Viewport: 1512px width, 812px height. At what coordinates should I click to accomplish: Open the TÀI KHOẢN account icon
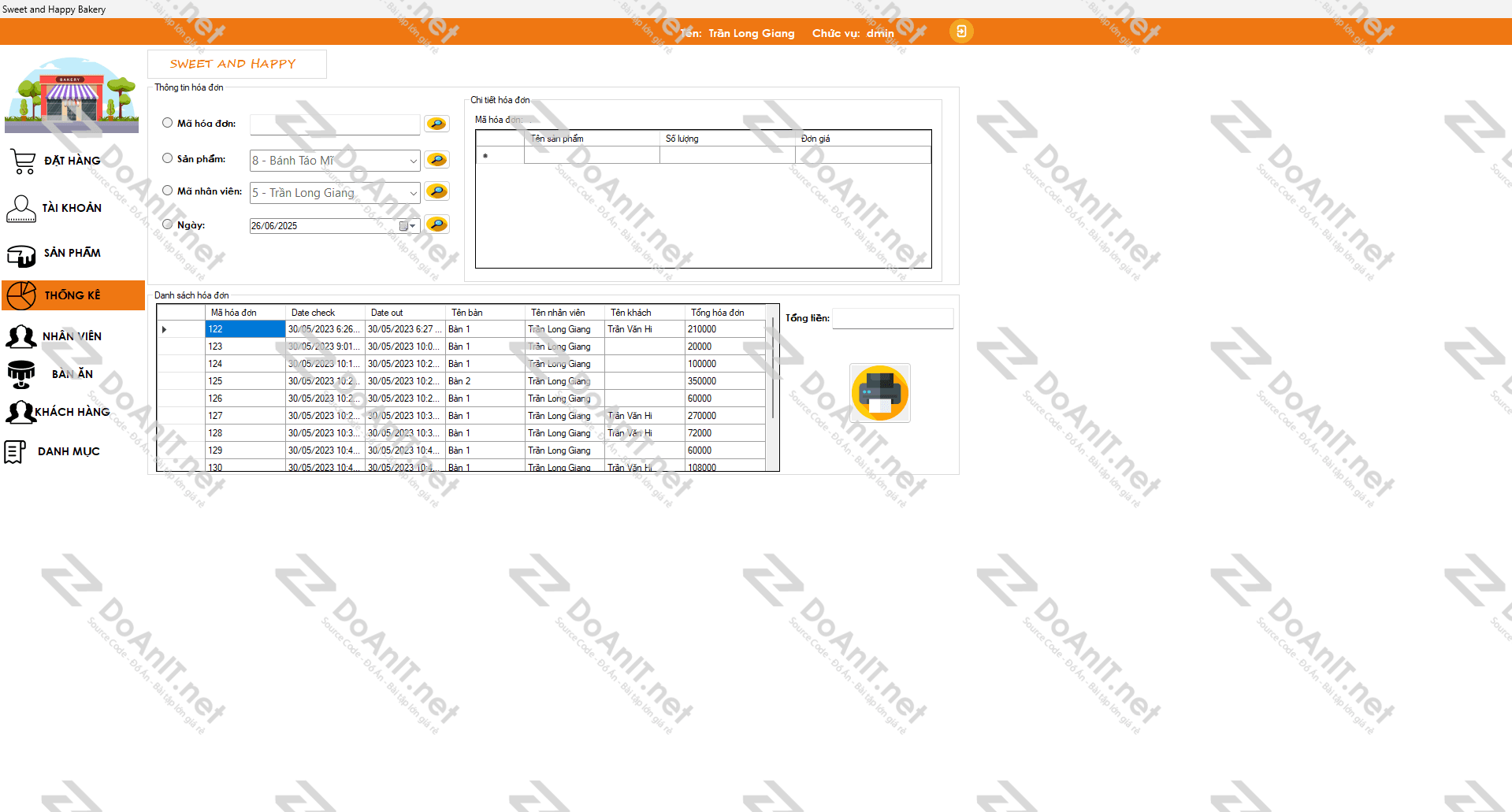(x=21, y=209)
